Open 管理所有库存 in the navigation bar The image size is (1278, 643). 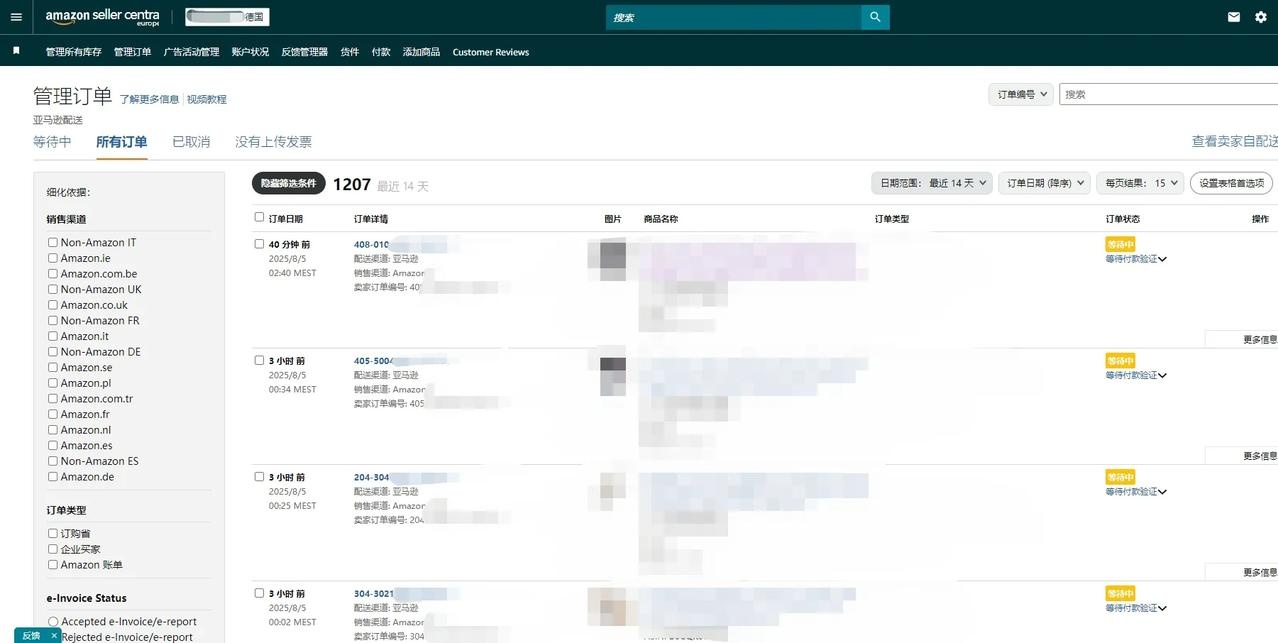point(74,52)
